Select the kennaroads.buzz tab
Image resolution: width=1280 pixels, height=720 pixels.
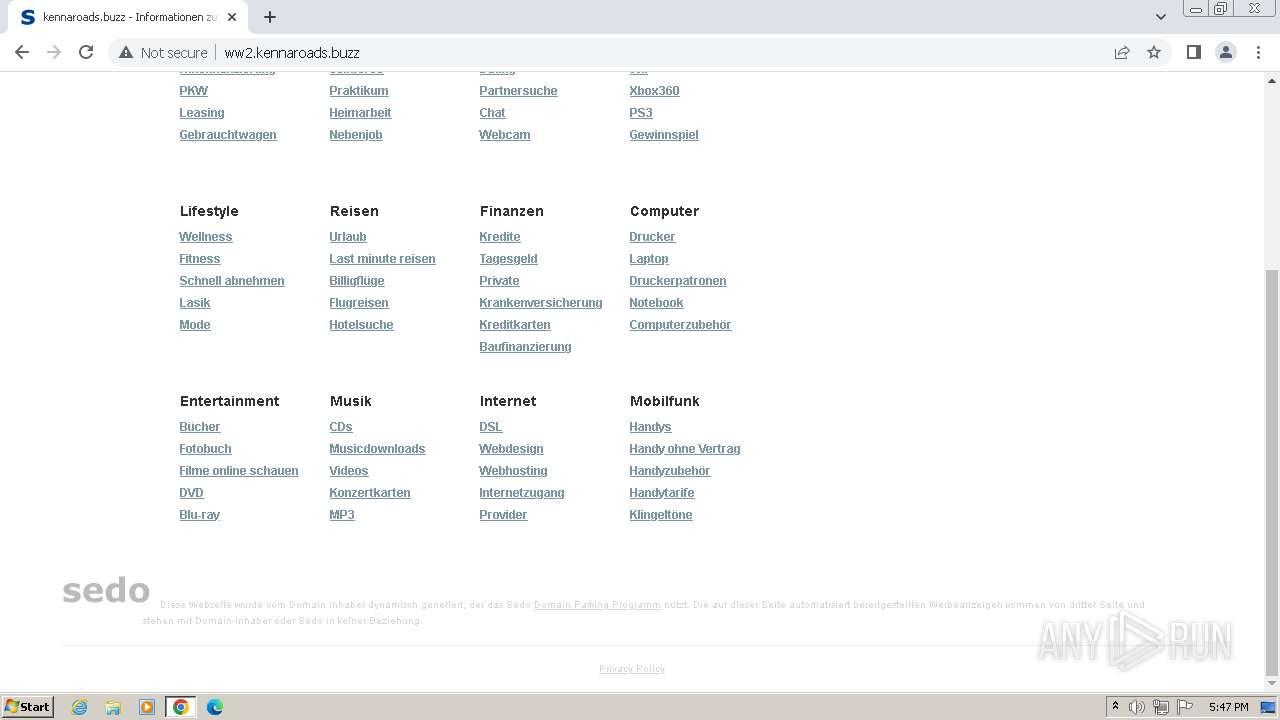[x=128, y=17]
